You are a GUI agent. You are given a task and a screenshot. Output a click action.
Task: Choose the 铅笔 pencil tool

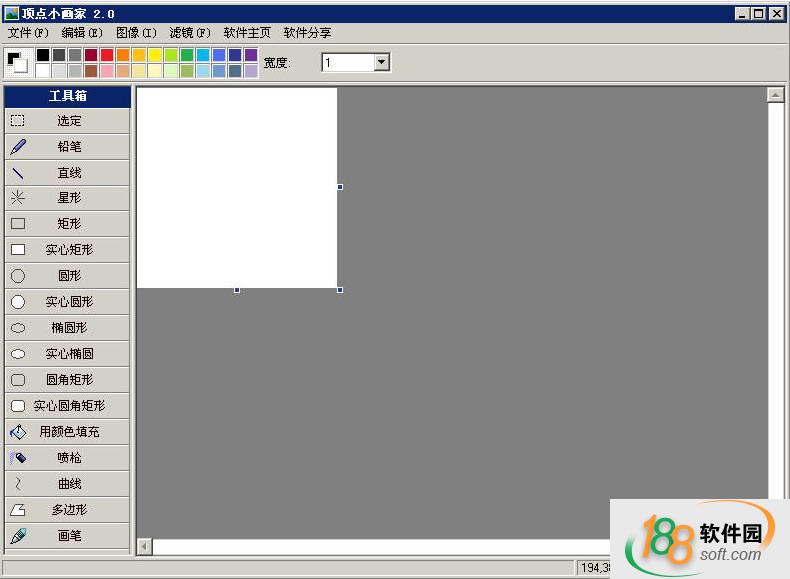click(x=68, y=147)
